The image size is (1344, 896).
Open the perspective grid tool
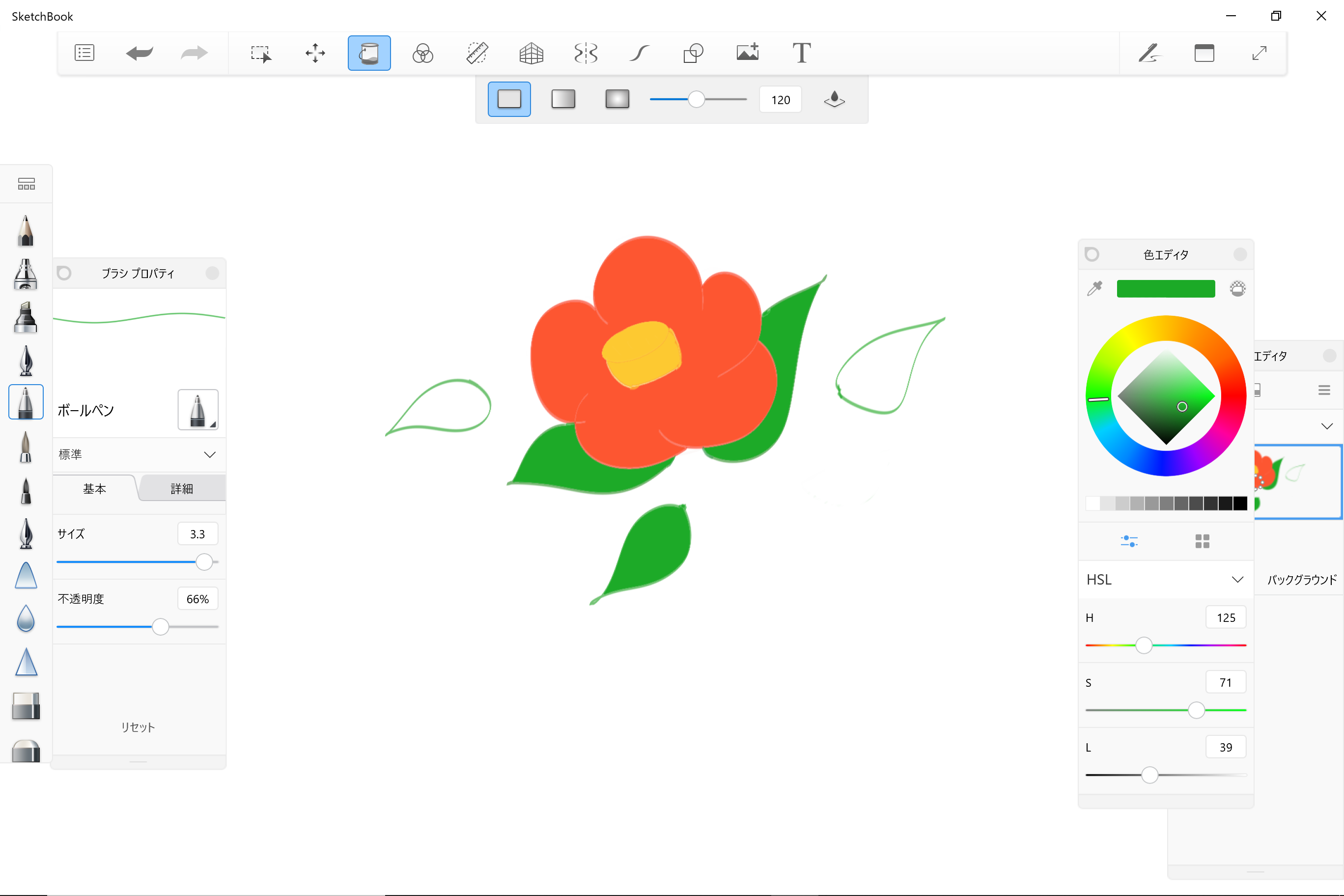coord(531,53)
